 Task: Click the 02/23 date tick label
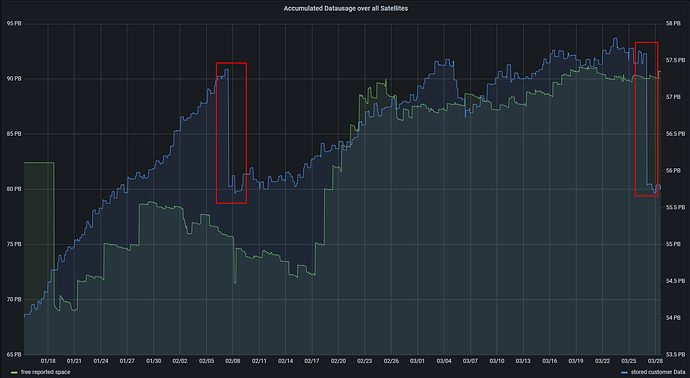coord(365,361)
